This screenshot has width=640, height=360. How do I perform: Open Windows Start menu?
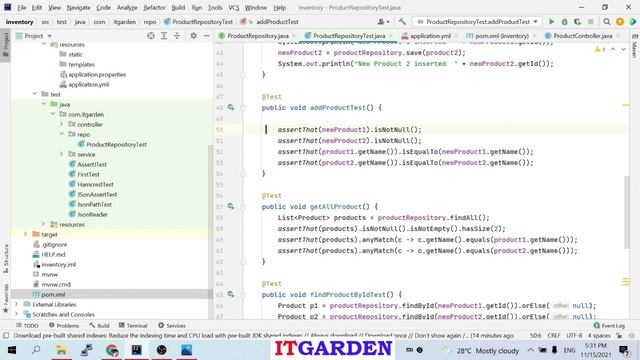12,350
